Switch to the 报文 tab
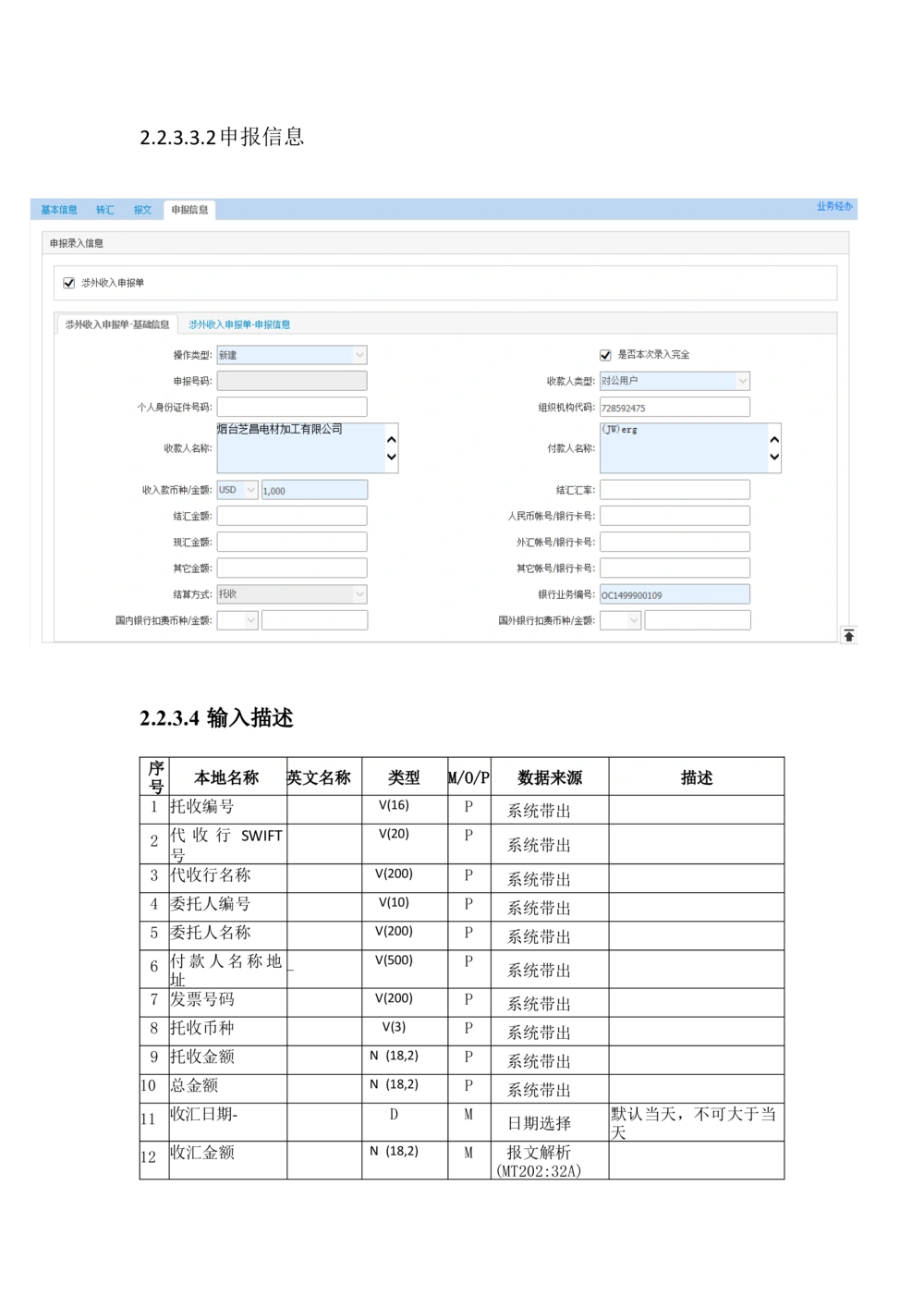The image size is (924, 1308). click(x=142, y=210)
